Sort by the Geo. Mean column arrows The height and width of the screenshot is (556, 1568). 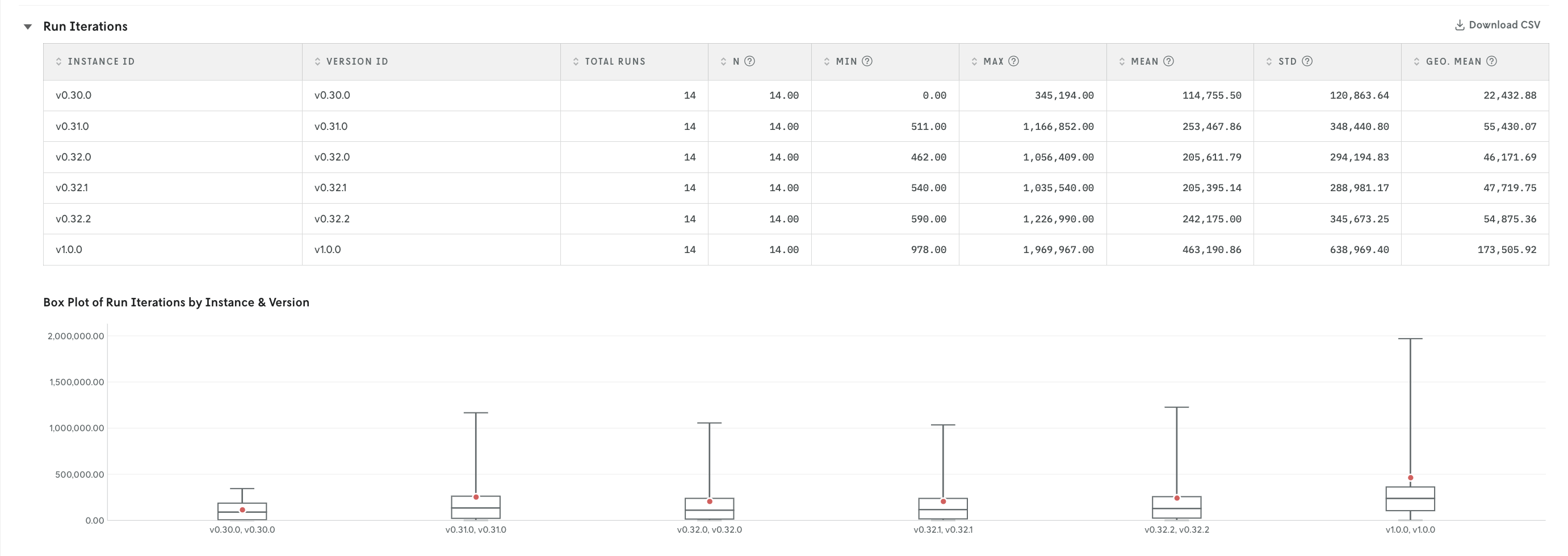(1416, 61)
